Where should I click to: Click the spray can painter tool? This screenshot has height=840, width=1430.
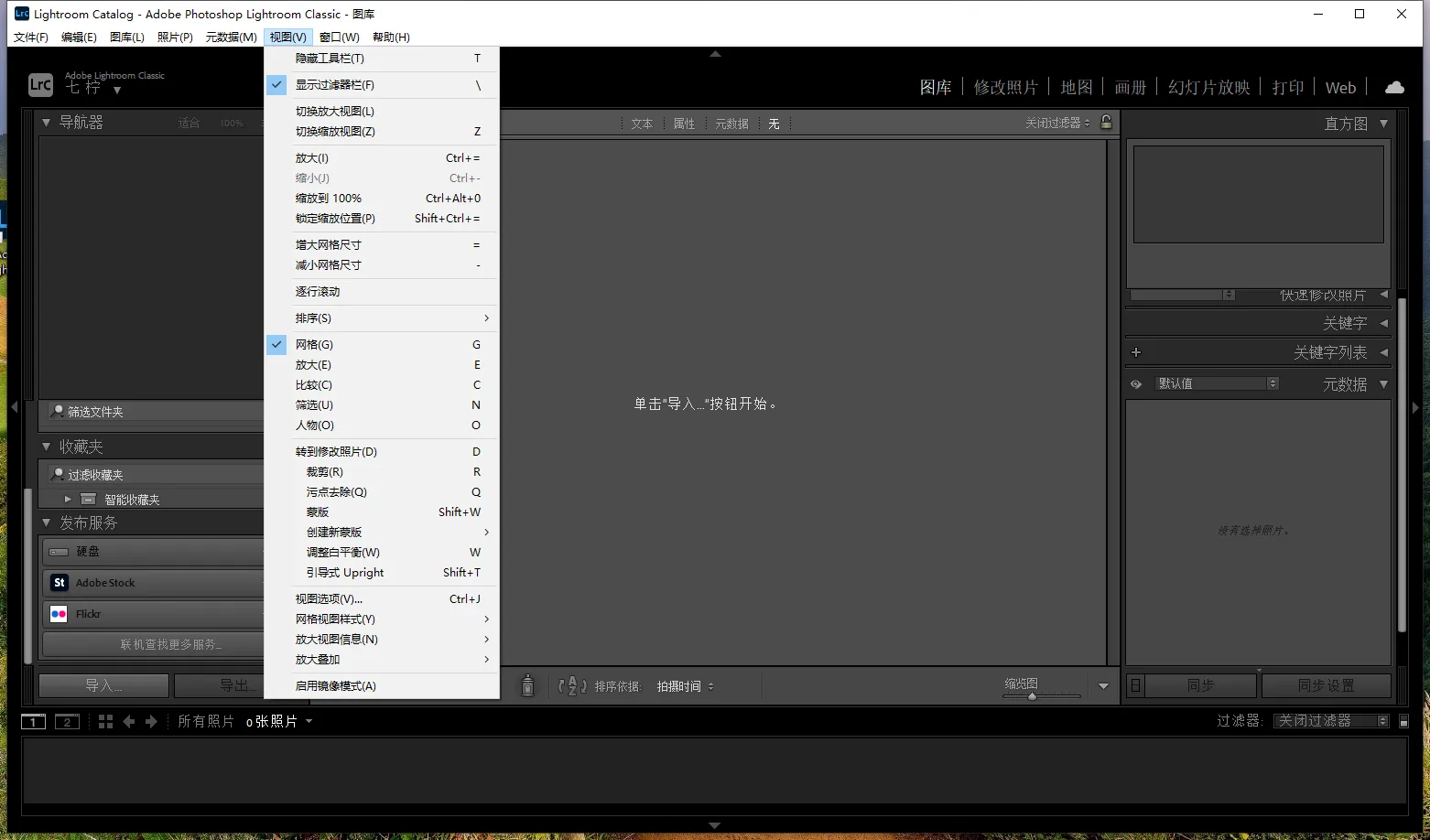(x=527, y=685)
